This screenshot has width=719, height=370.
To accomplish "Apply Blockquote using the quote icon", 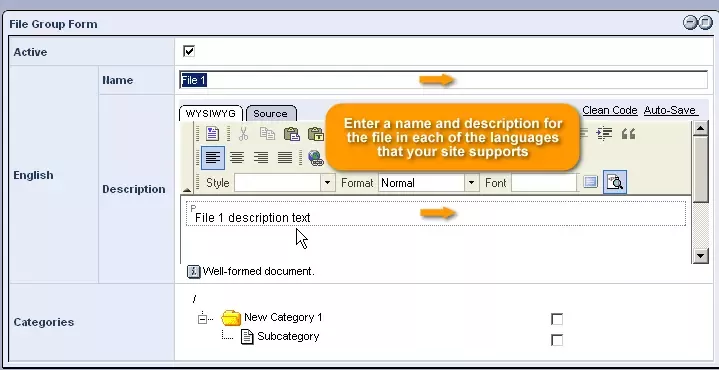I will [628, 134].
